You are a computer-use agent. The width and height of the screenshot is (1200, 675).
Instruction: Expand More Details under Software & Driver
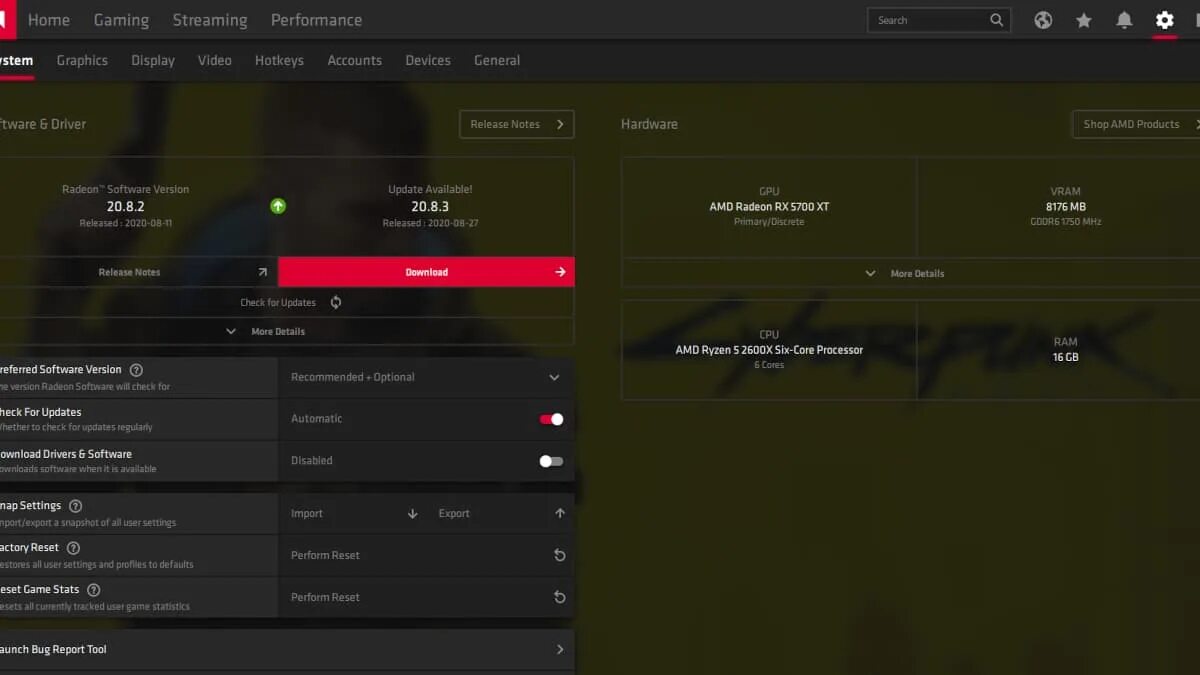267,331
